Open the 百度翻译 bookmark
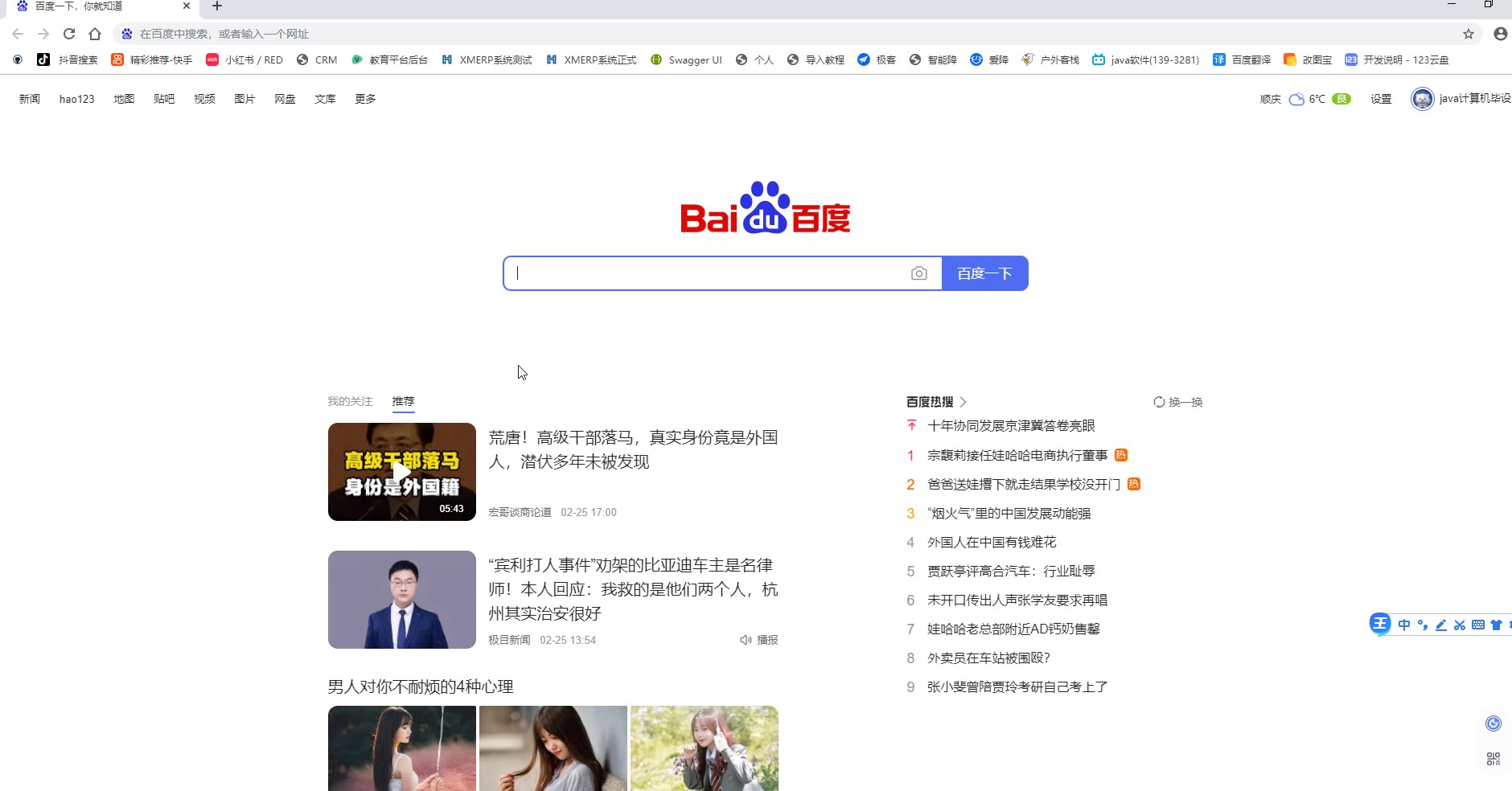1512x791 pixels. pyautogui.click(x=1242, y=59)
